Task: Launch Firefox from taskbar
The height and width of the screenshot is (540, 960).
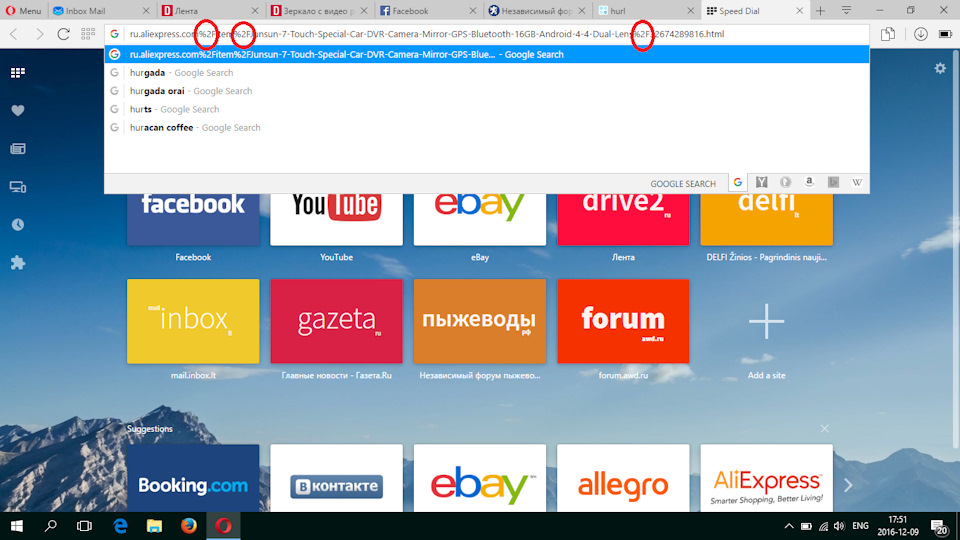Action: pos(189,526)
